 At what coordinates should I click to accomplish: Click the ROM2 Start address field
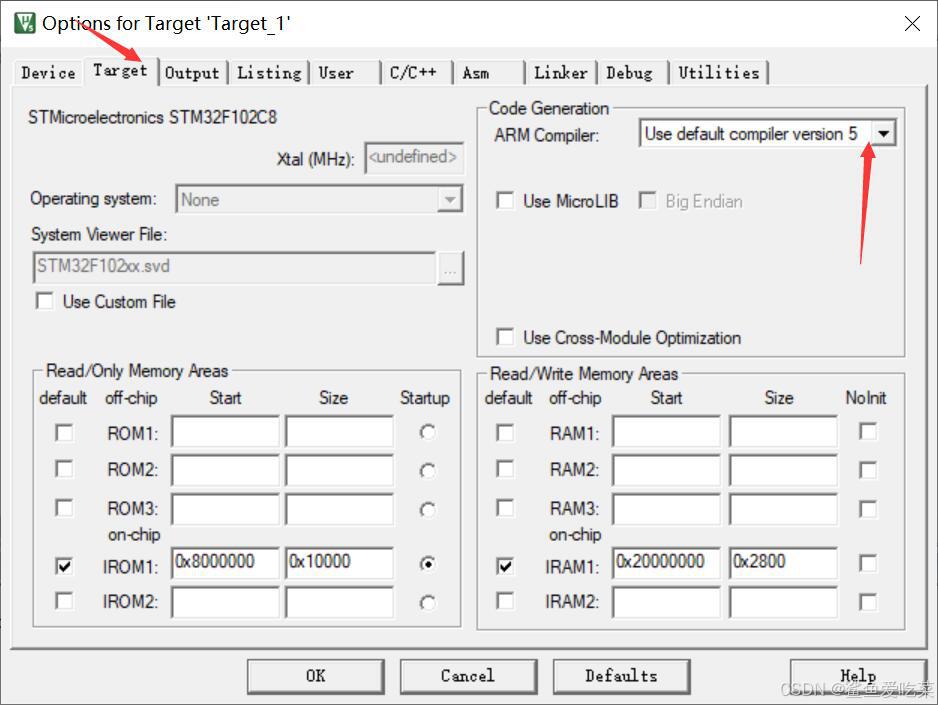pyautogui.click(x=226, y=470)
